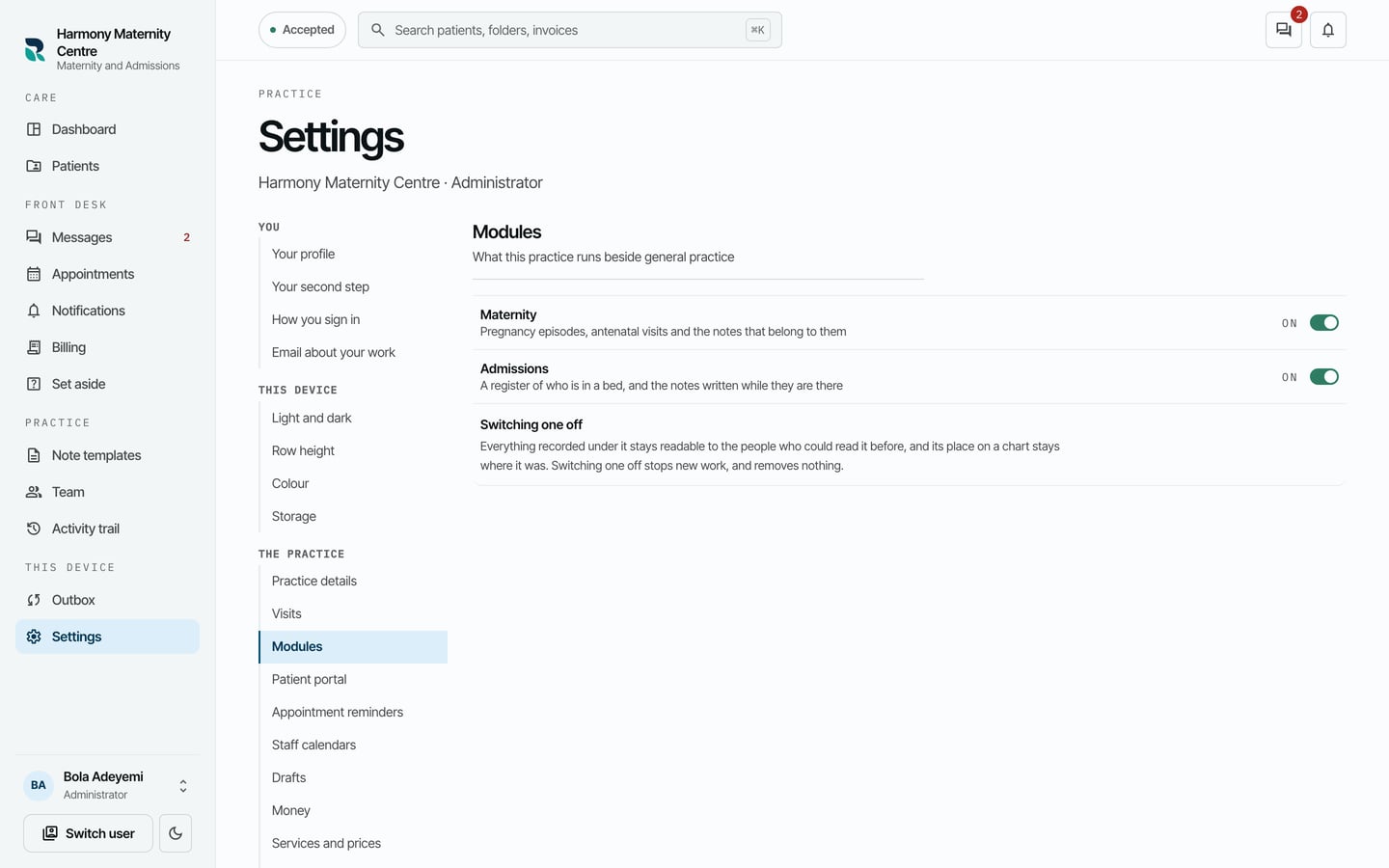
Task: Open the Storage settings entry
Action: click(353, 517)
